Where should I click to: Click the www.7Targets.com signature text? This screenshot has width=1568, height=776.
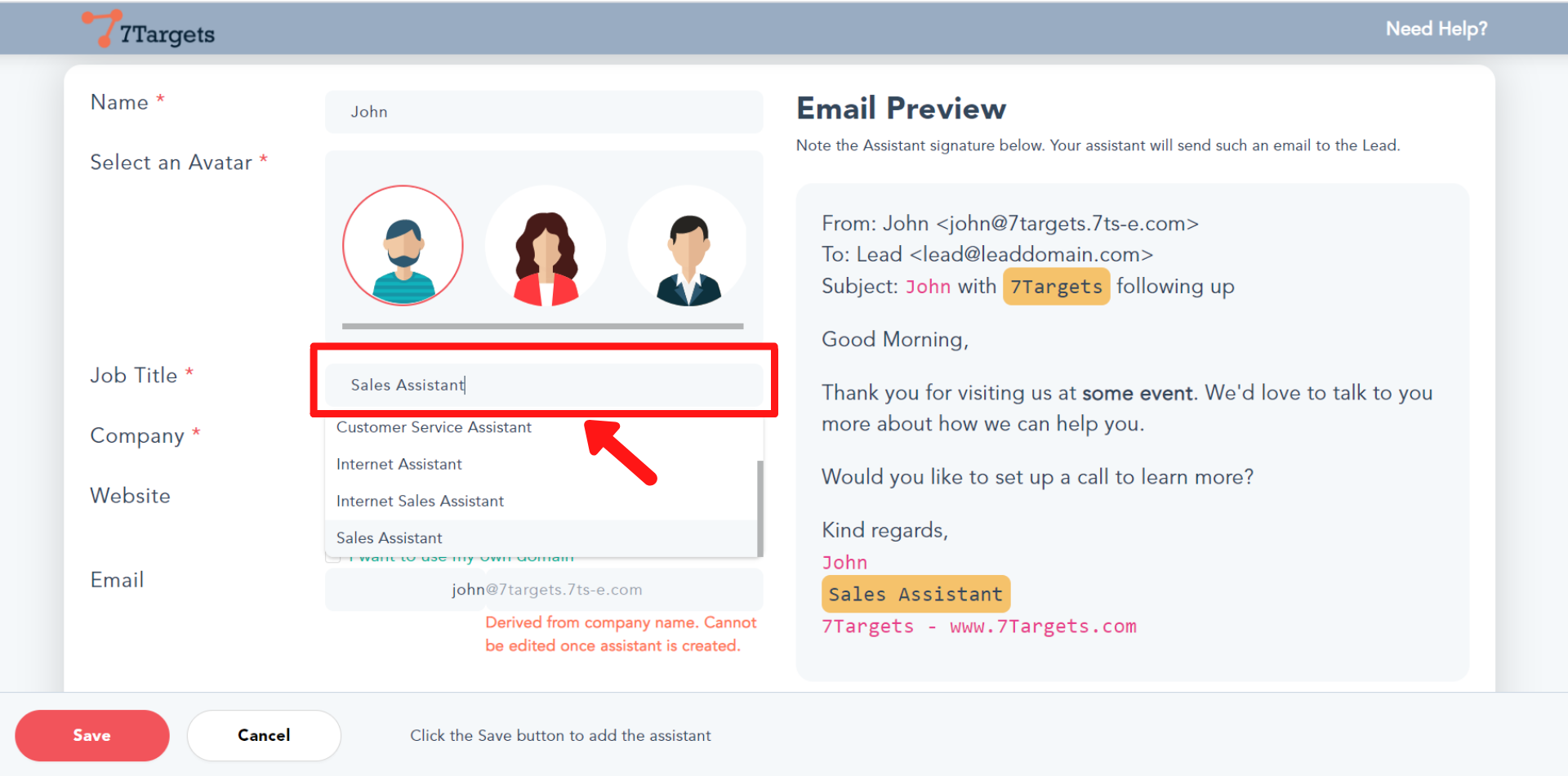(x=1043, y=627)
